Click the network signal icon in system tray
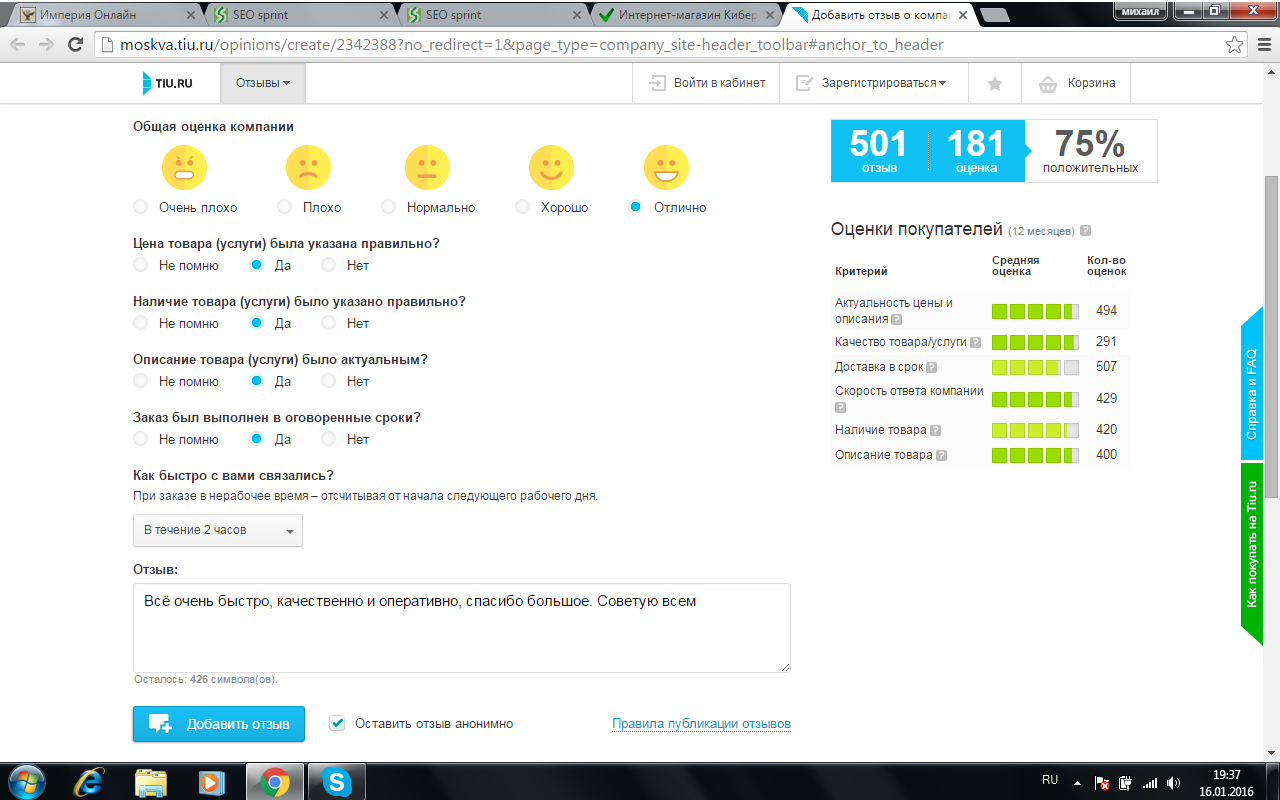Image resolution: width=1280 pixels, height=800 pixels. (x=1149, y=782)
